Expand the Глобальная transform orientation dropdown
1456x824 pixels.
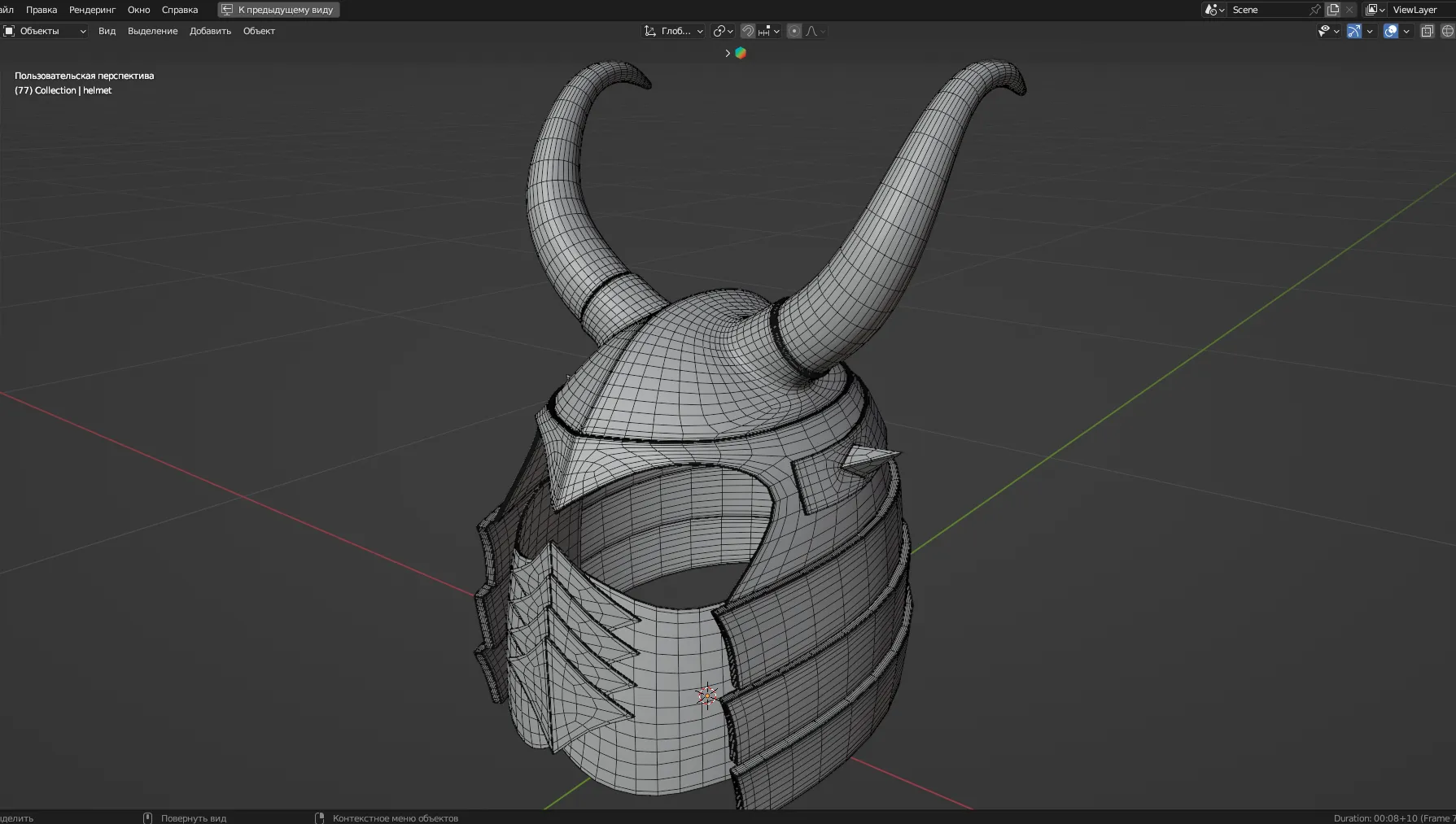pos(674,31)
